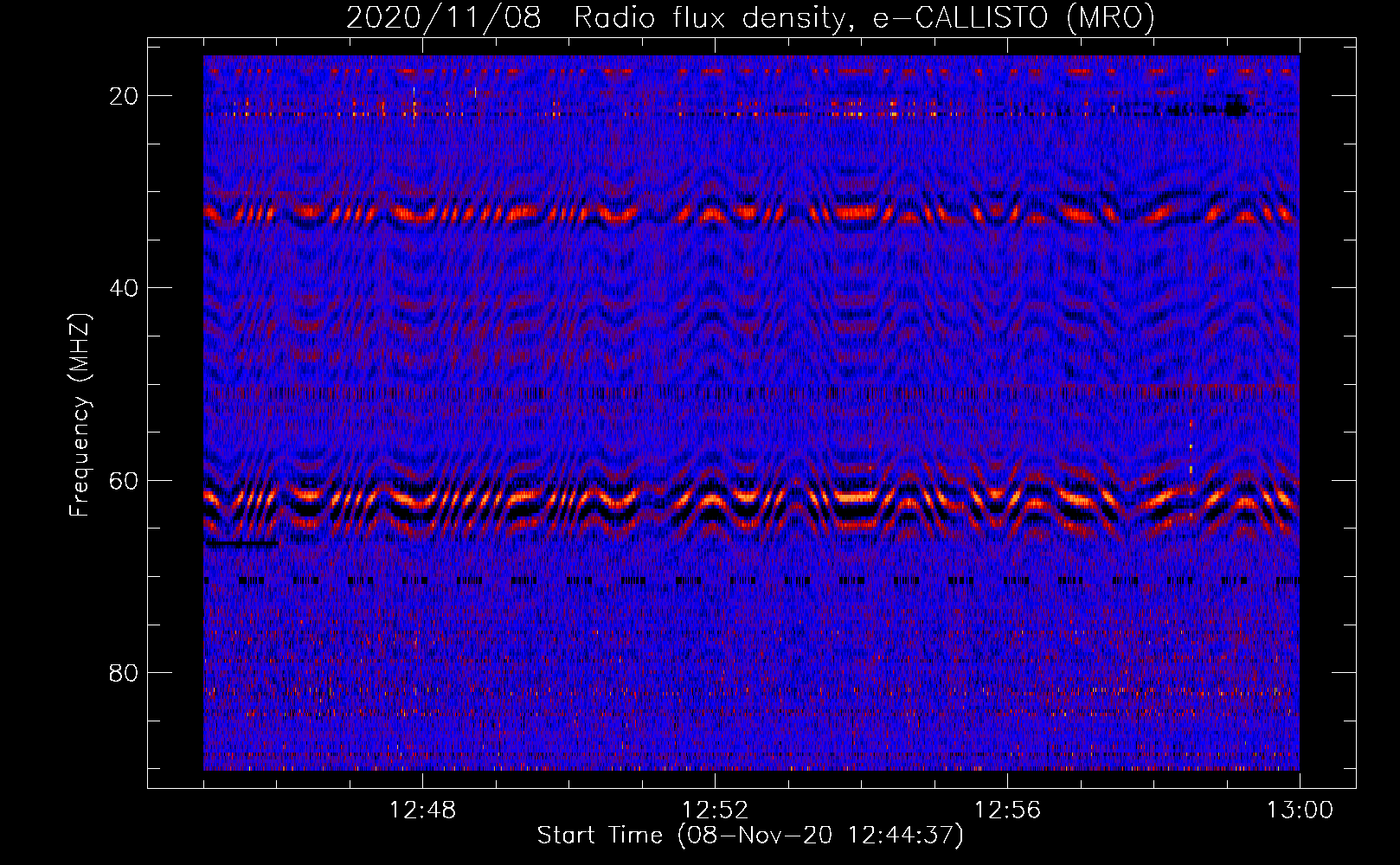The image size is (1400, 865).
Task: Click the 'Start Time (08-Nov-20 12:44:37)' label
Action: pos(750,836)
